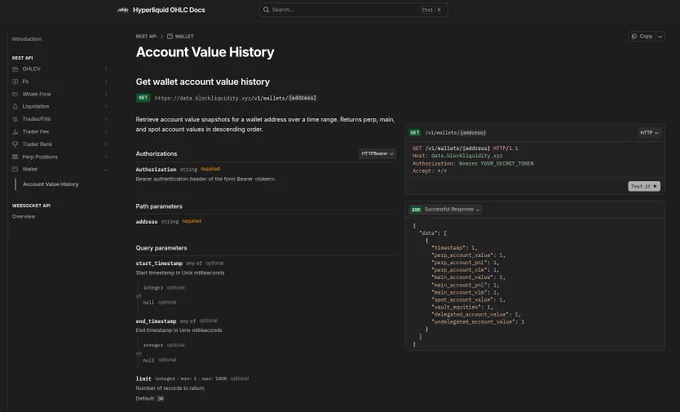This screenshot has width=680, height=412.
Task: Click the Hyperliquid OHLC Docs title
Action: pos(169,10)
